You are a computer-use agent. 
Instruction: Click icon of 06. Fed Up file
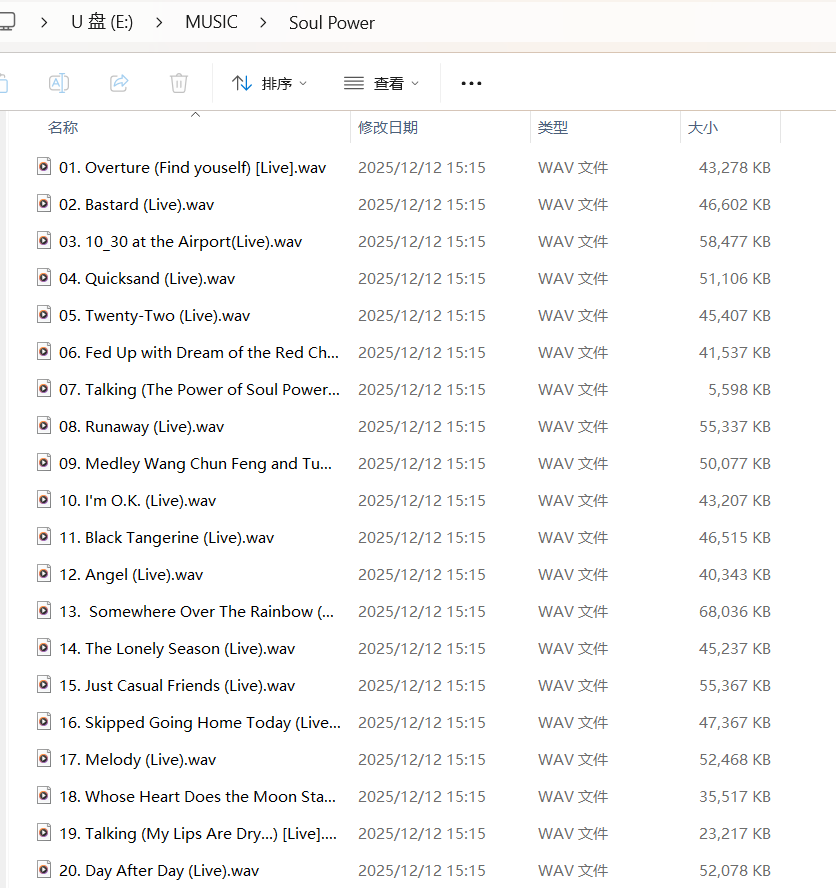point(44,351)
